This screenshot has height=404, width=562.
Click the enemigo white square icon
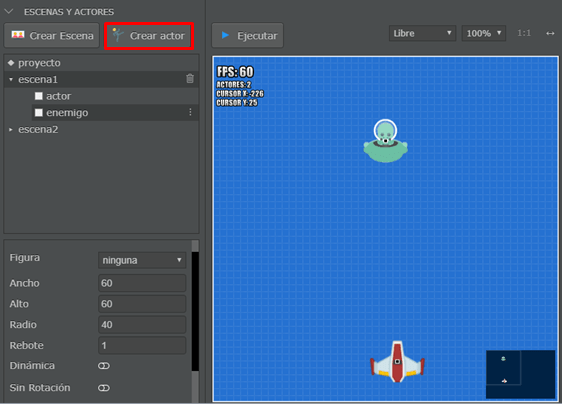click(39, 113)
